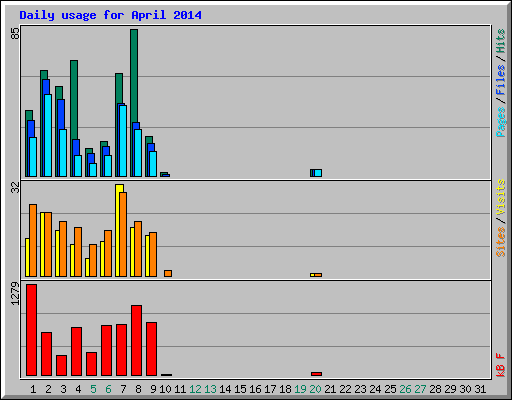Click the cyan pages bar for day 2
The height and width of the screenshot is (400, 512).
(48, 135)
